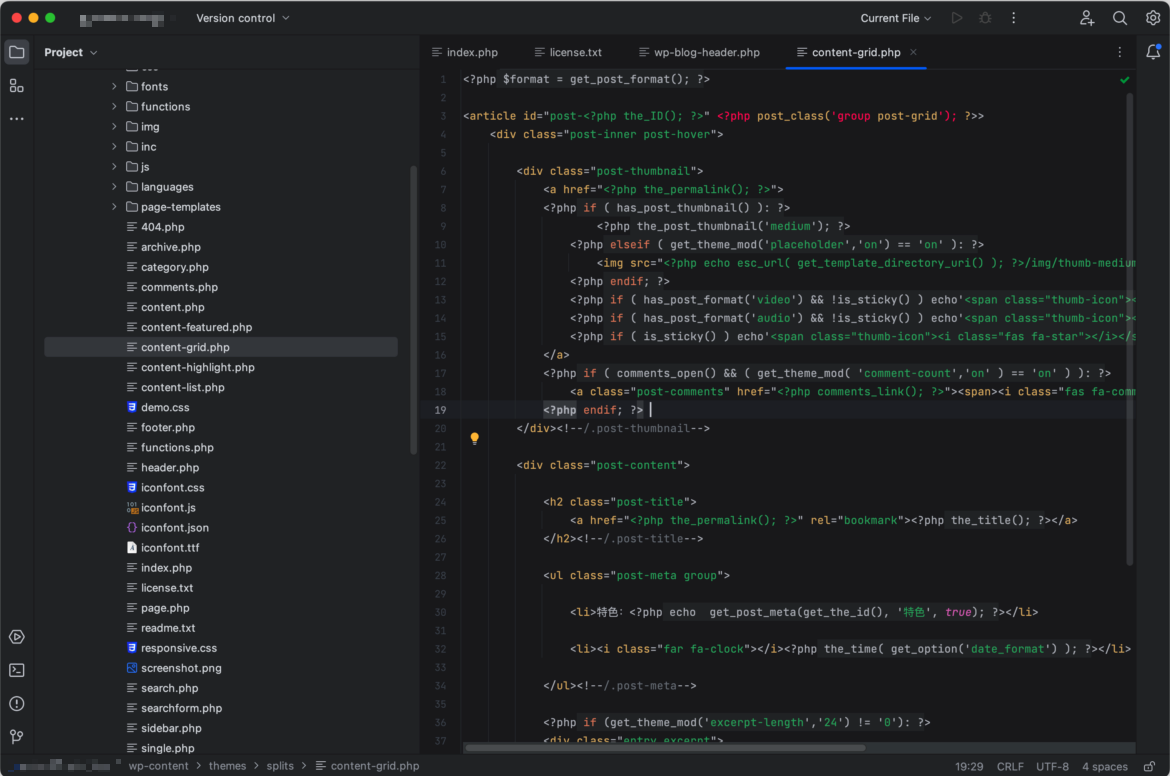Image resolution: width=1170 pixels, height=776 pixels.
Task: Start a Code With Me session
Action: 1086,17
